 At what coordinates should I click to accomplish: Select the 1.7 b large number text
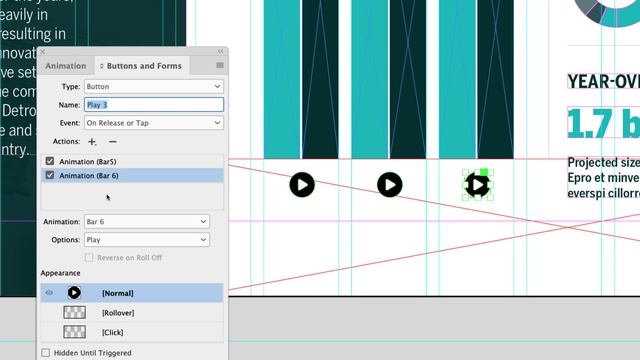pos(603,122)
